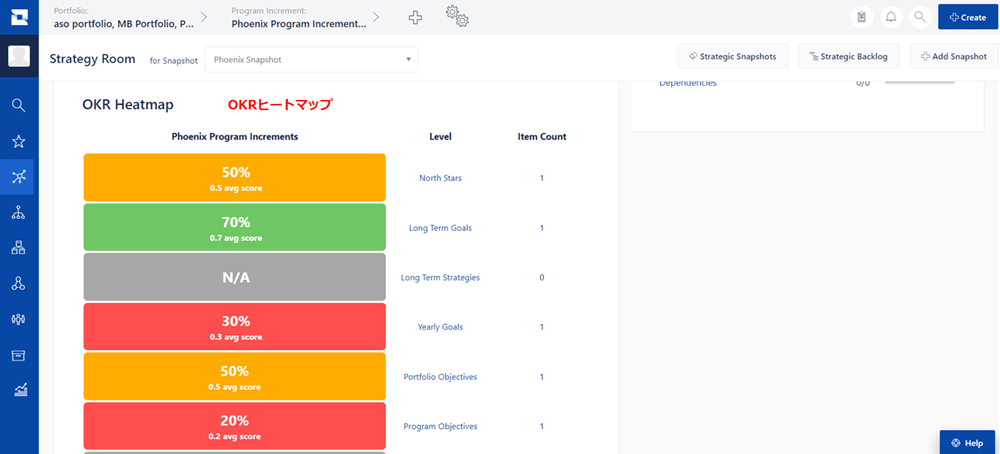Click the chevron after Portfolio name
The height and width of the screenshot is (454, 1000).
(x=204, y=17)
